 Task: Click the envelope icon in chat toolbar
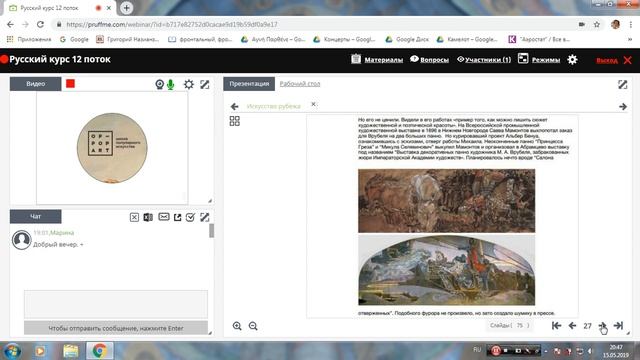(x=164, y=217)
